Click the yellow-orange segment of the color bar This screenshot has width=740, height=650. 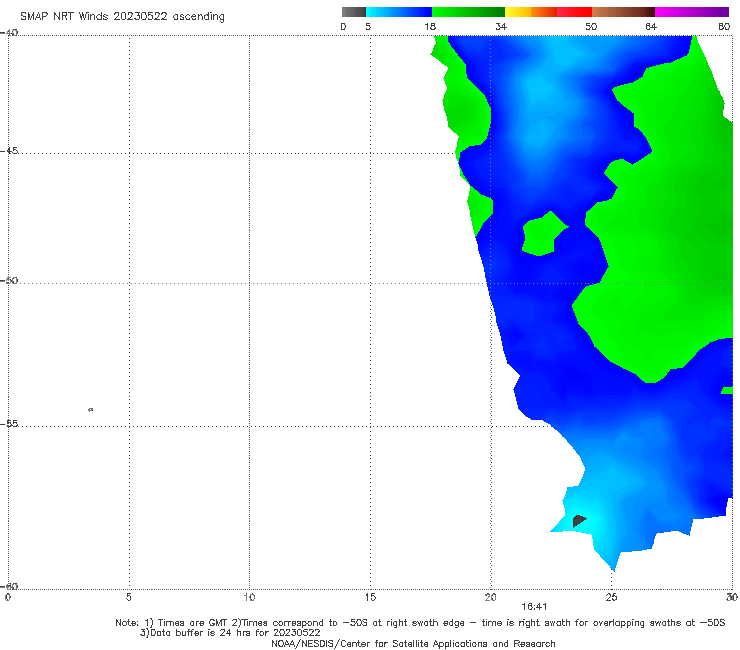(x=530, y=12)
